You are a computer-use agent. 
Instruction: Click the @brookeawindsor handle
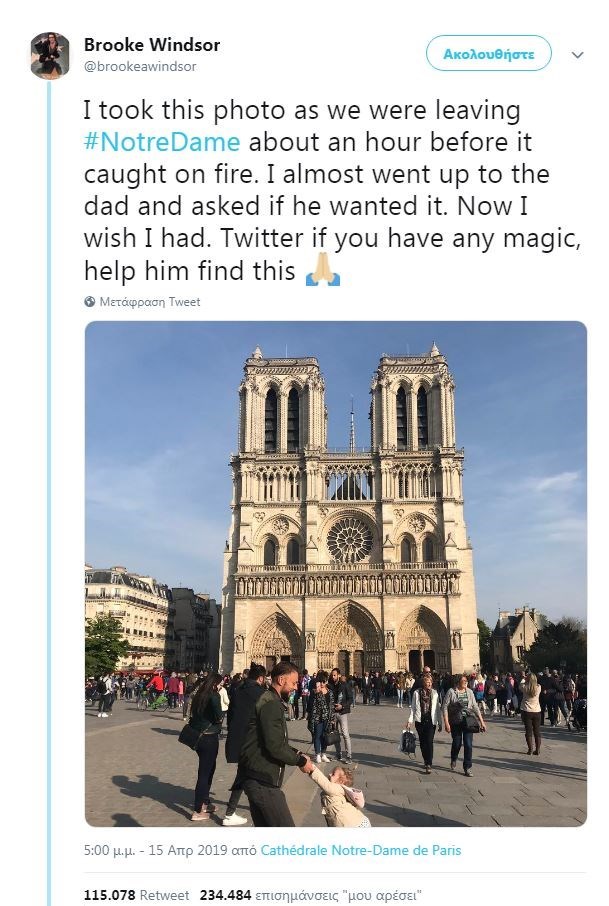140,66
